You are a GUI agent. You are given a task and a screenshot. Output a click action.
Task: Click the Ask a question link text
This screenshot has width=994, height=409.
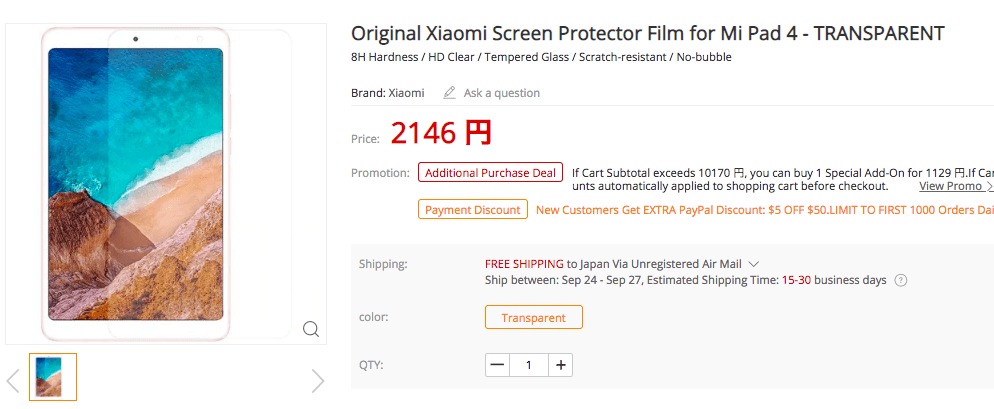pos(501,93)
